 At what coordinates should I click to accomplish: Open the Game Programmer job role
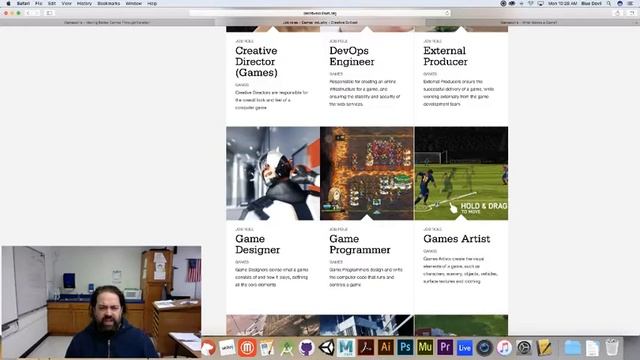[360, 244]
